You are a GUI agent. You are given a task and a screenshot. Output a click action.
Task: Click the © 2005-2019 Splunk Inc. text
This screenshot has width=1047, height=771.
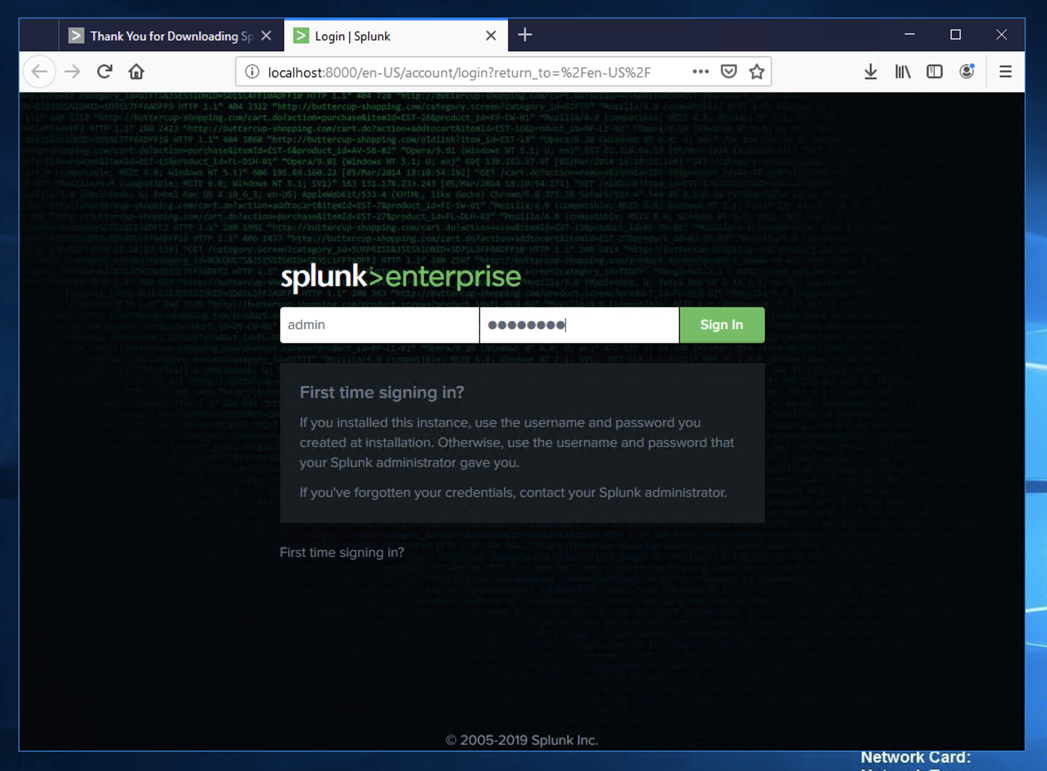pos(521,740)
